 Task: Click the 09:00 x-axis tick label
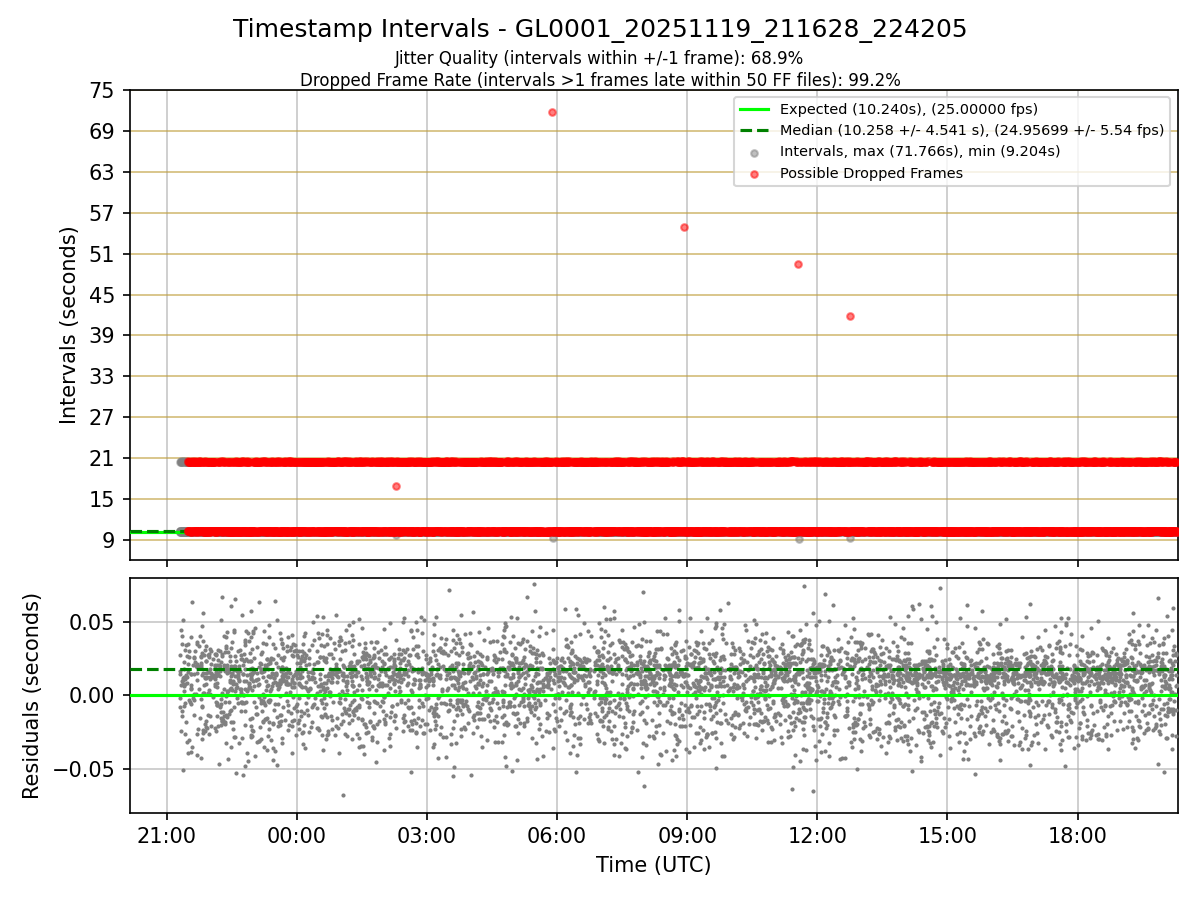click(687, 834)
